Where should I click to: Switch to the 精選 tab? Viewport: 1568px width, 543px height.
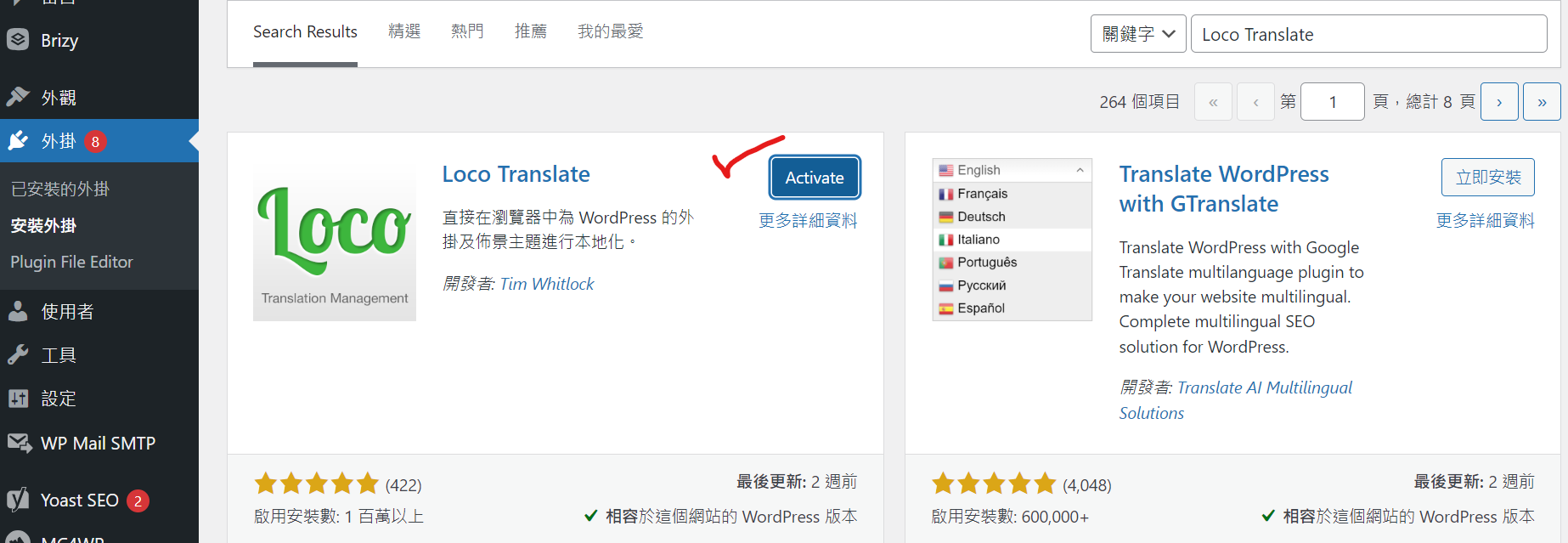click(404, 31)
